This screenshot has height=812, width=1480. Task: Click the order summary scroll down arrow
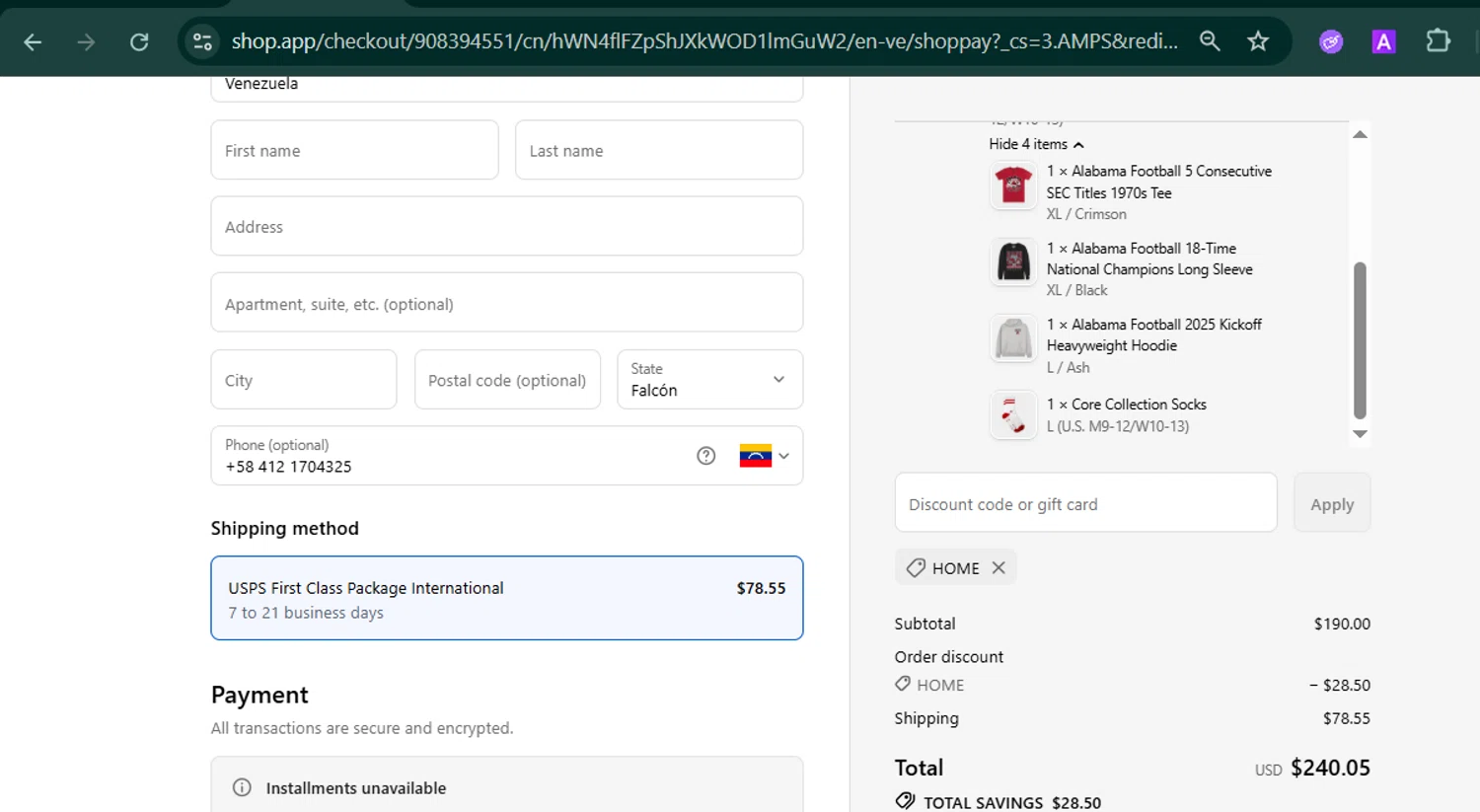(x=1360, y=434)
